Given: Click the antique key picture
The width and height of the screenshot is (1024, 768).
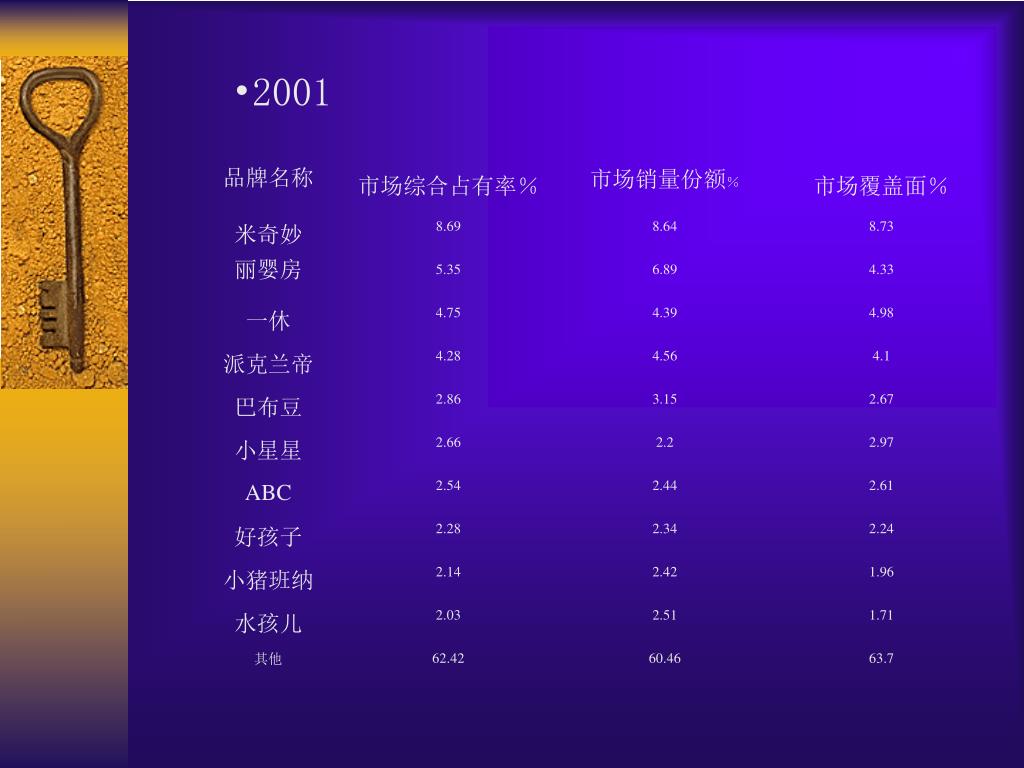Looking at the screenshot, I should click(64, 222).
